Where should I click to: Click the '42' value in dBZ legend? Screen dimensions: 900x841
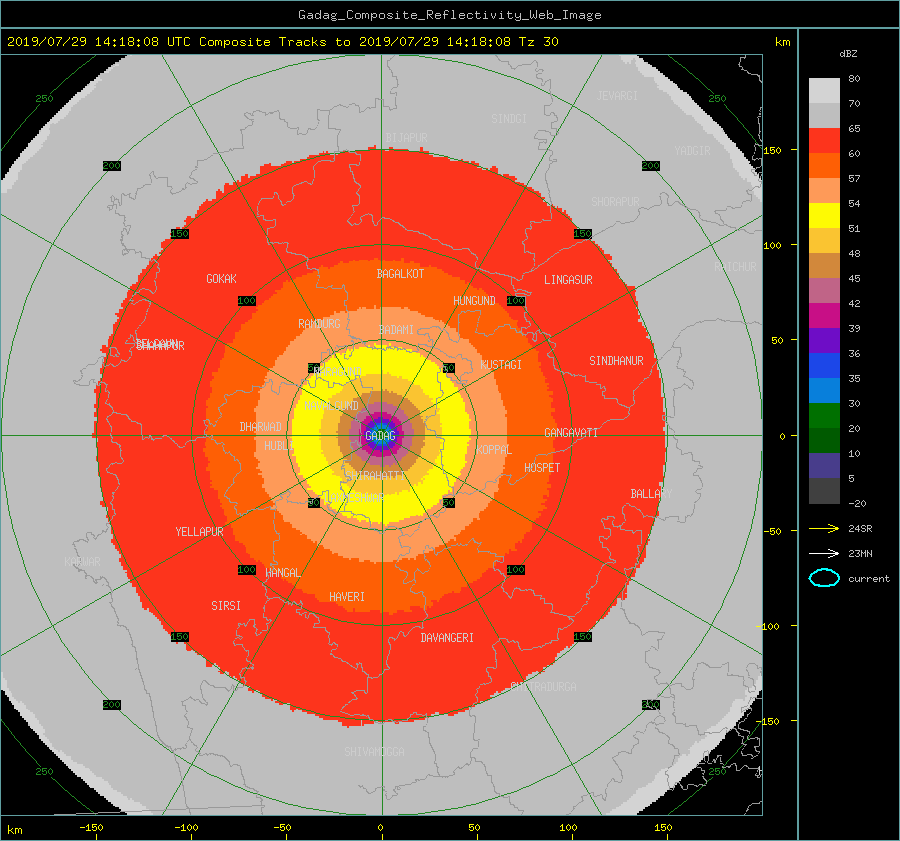click(x=854, y=303)
